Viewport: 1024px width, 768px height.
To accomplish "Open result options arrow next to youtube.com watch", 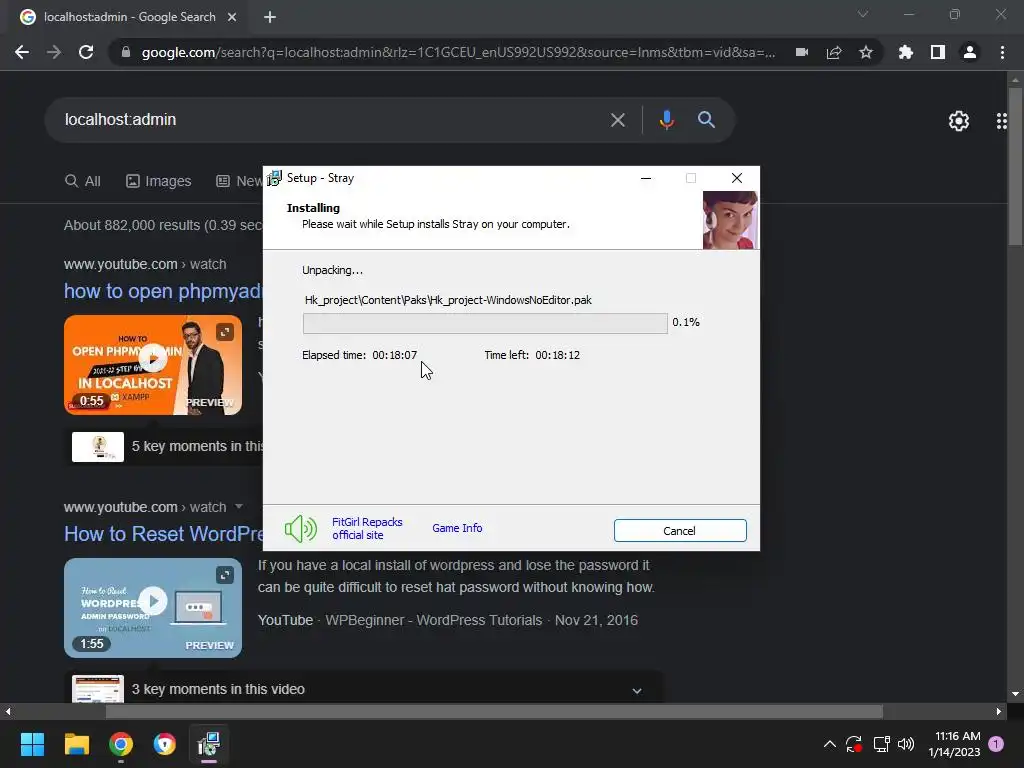I will coord(238,507).
